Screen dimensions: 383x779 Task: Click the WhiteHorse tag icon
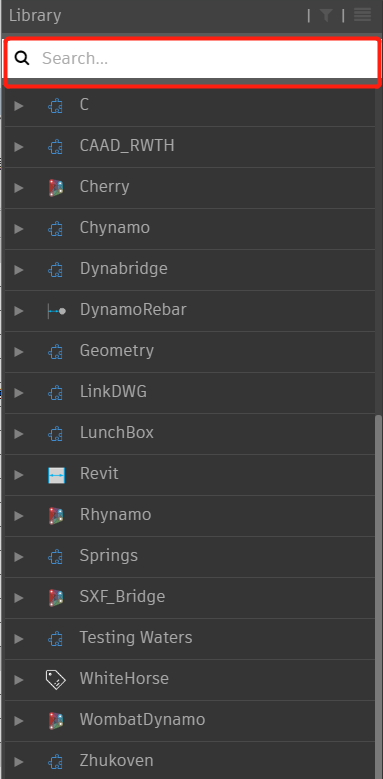coord(56,680)
